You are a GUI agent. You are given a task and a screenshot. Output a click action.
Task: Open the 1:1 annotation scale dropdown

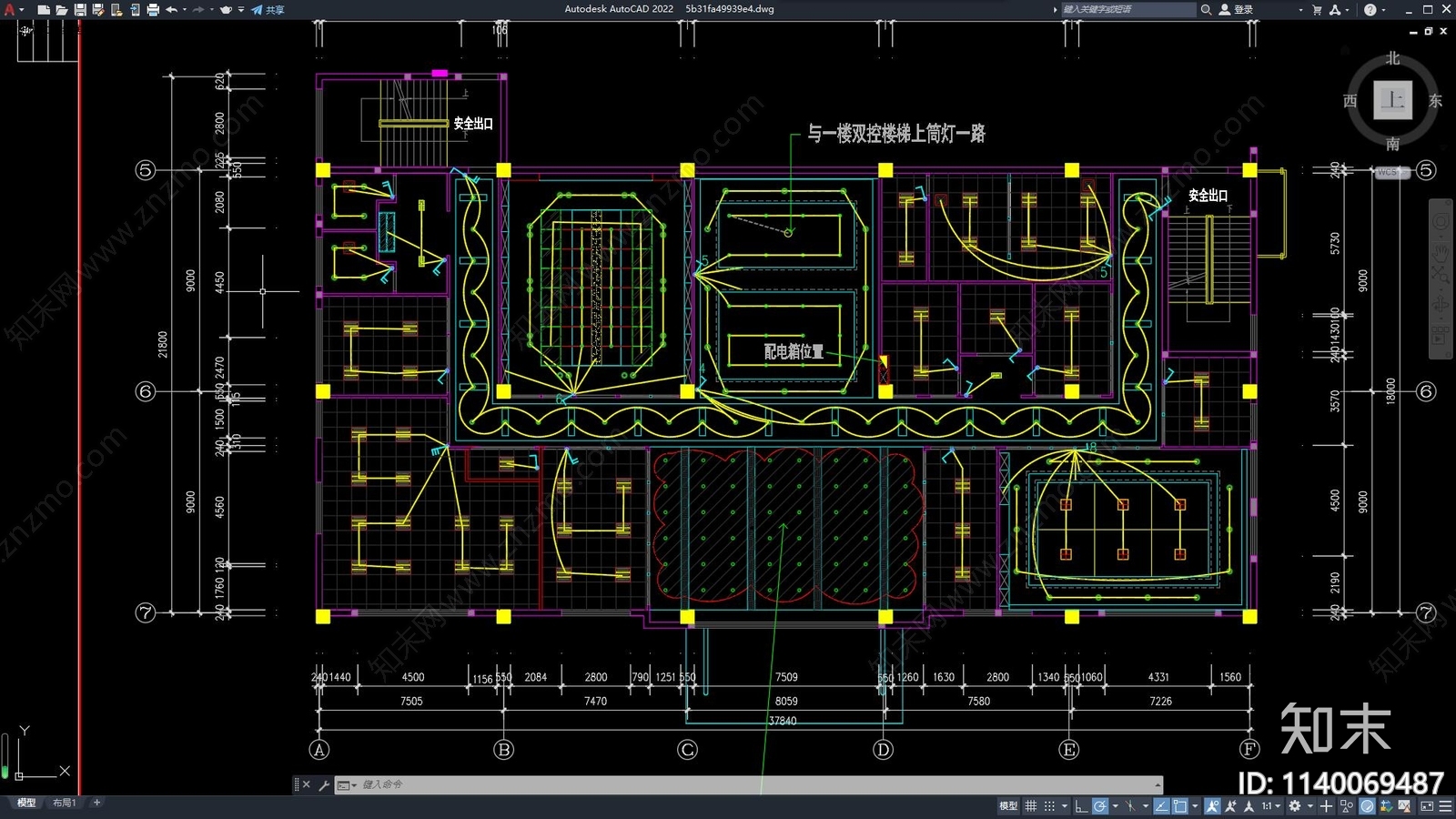1270,806
